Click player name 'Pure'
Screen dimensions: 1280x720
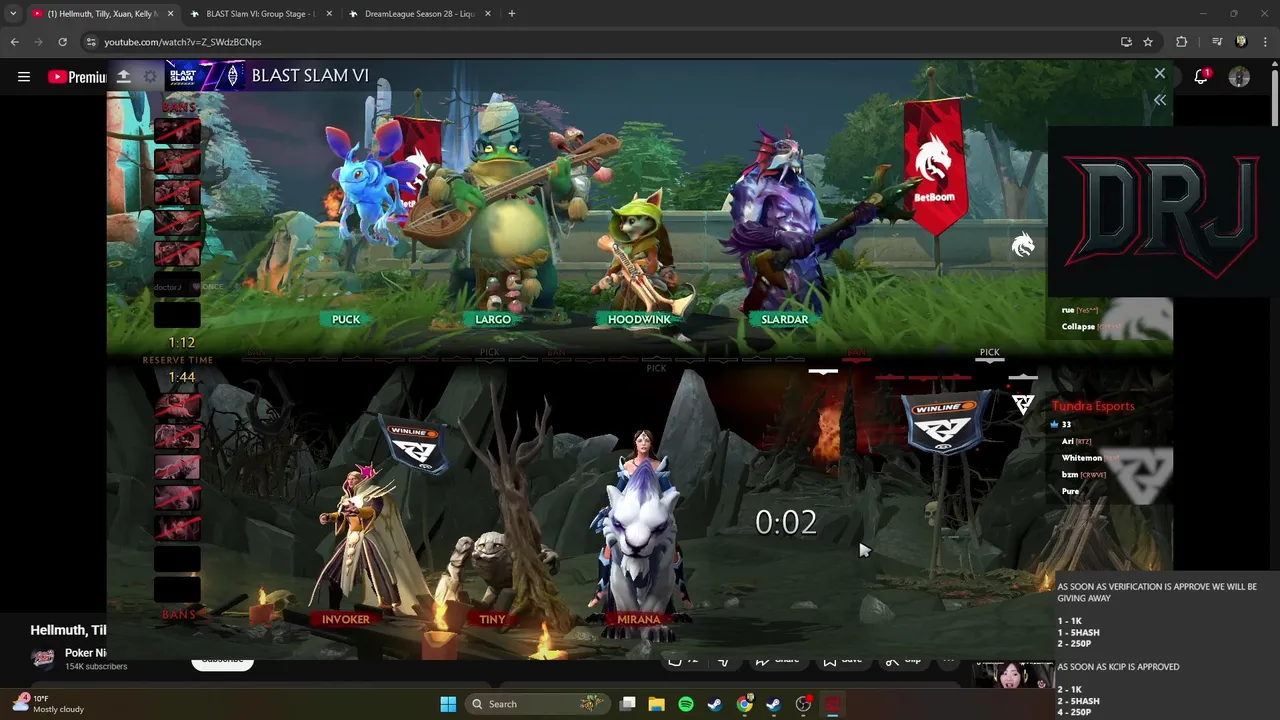point(1070,491)
